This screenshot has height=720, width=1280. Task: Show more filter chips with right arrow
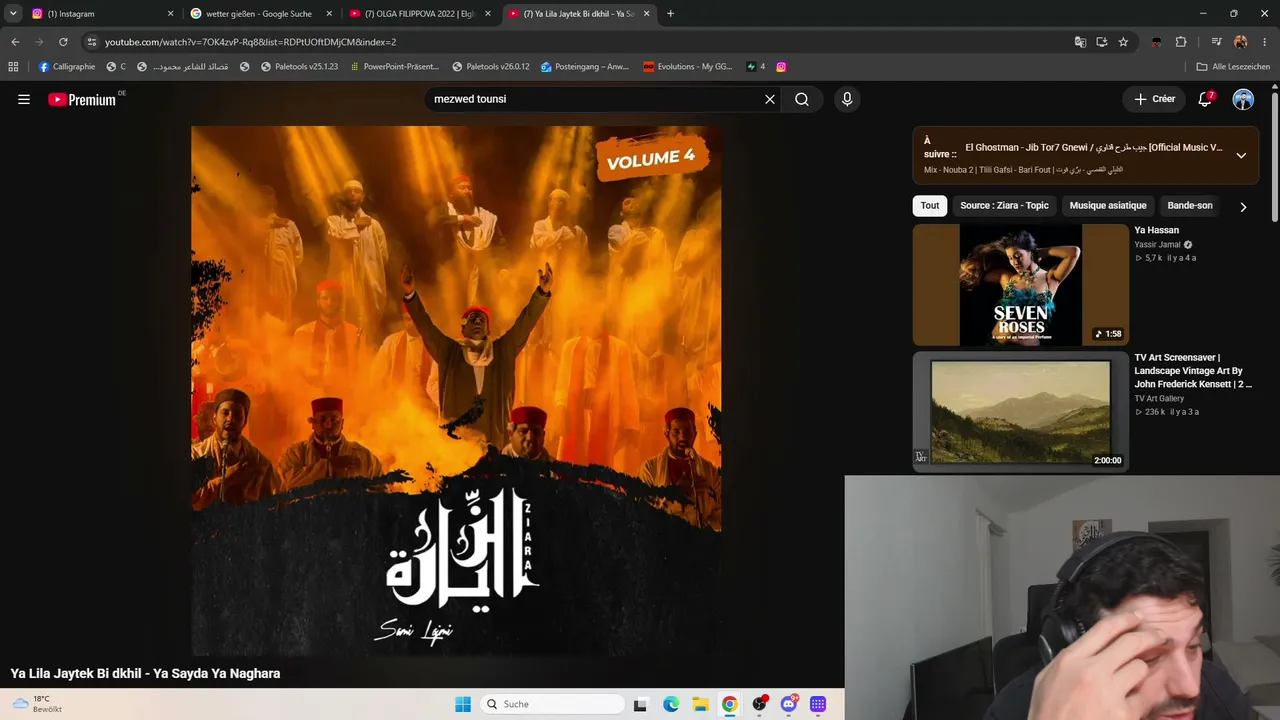[x=1243, y=207]
